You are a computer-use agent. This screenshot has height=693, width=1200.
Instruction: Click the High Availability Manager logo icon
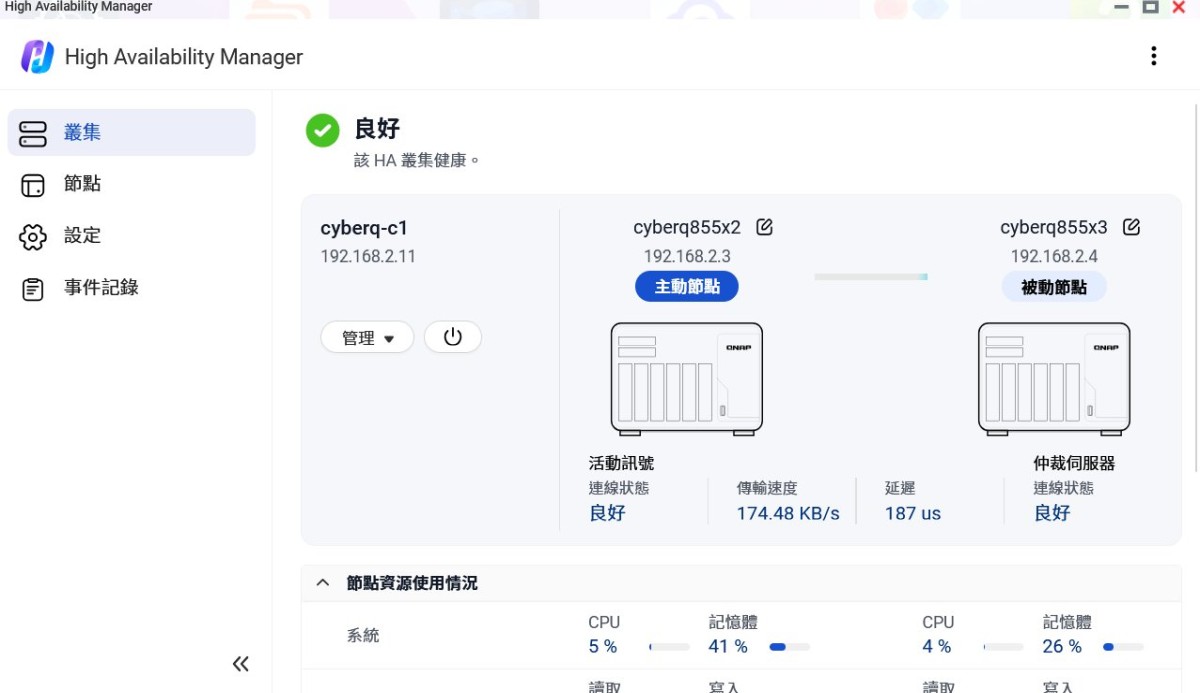[x=38, y=57]
